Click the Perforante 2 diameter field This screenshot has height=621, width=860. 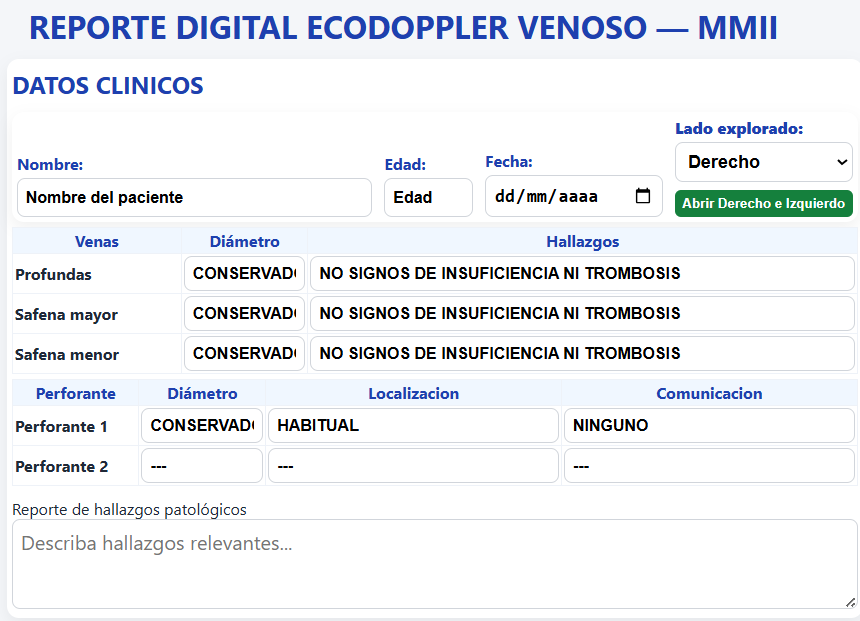pyautogui.click(x=202, y=466)
